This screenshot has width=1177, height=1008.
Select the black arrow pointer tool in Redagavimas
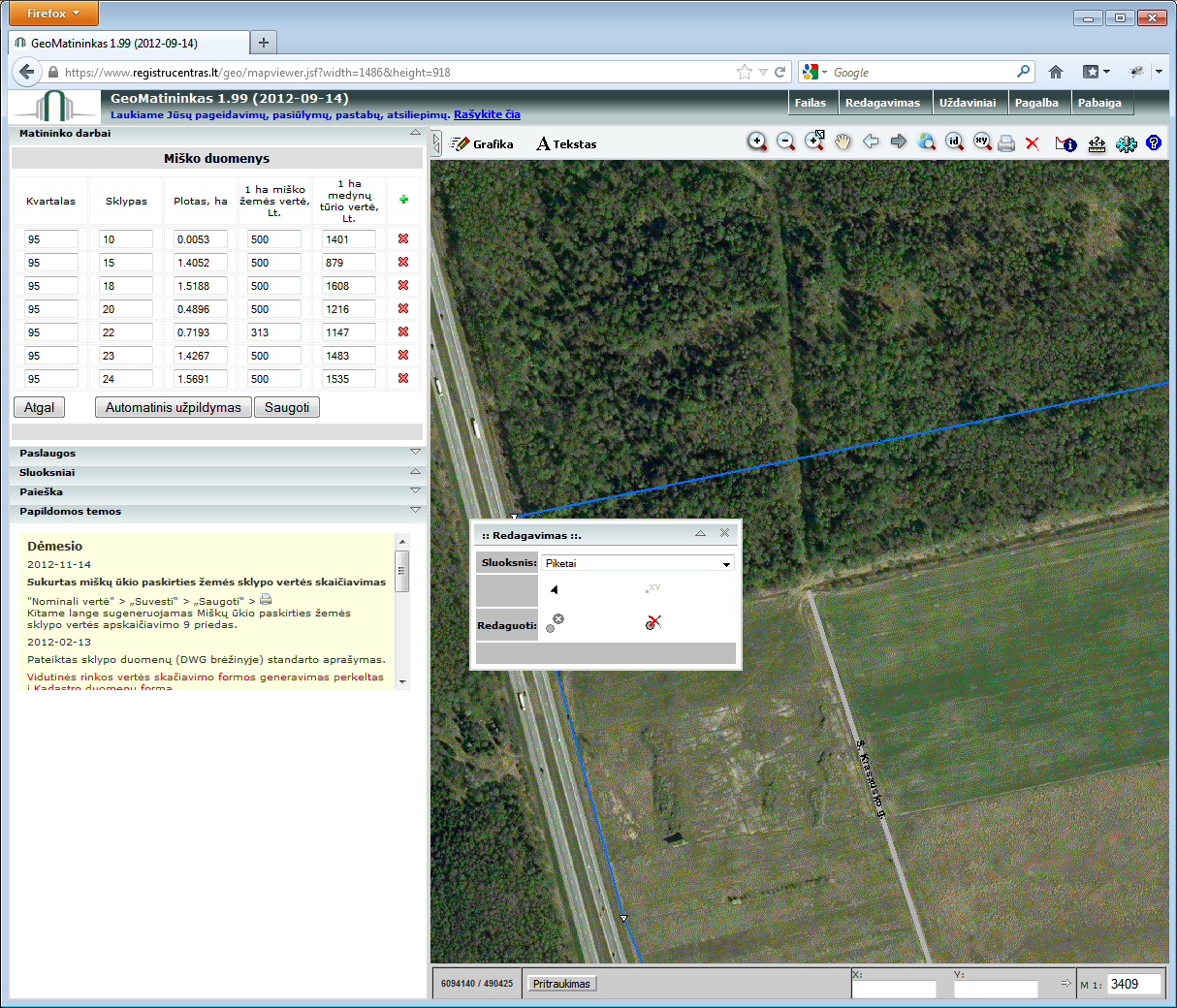click(x=554, y=589)
